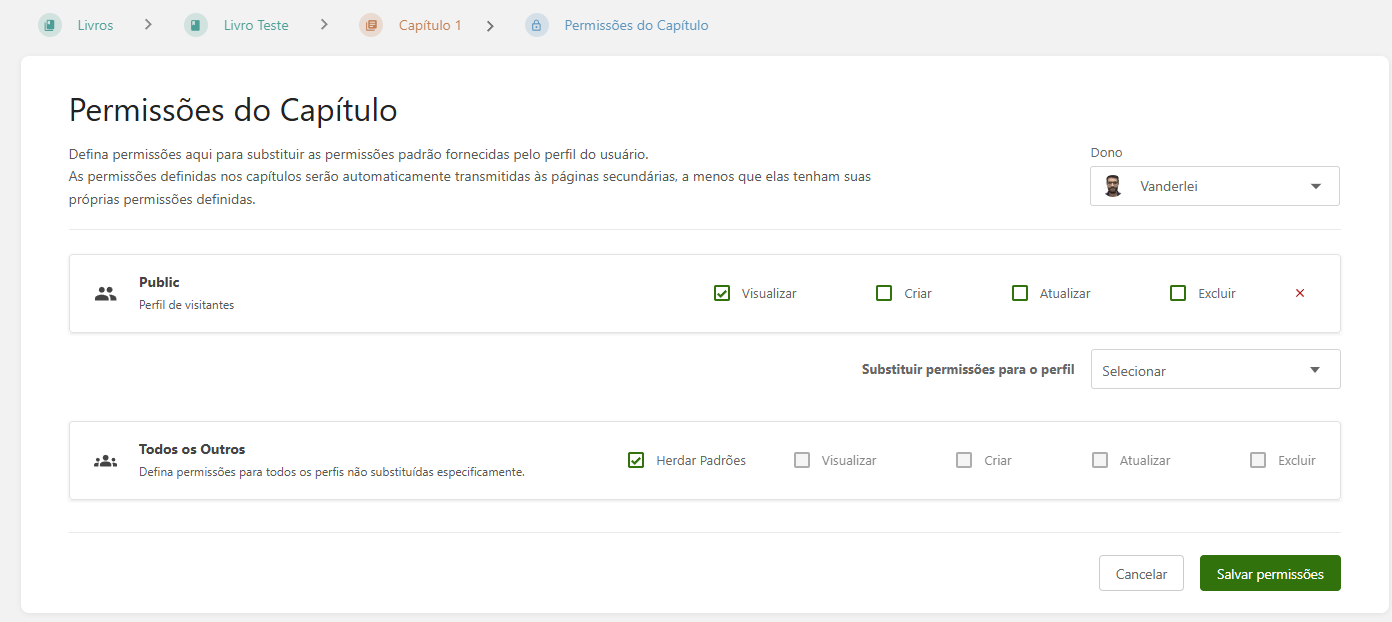Check Excluir for the Public role

(1178, 293)
